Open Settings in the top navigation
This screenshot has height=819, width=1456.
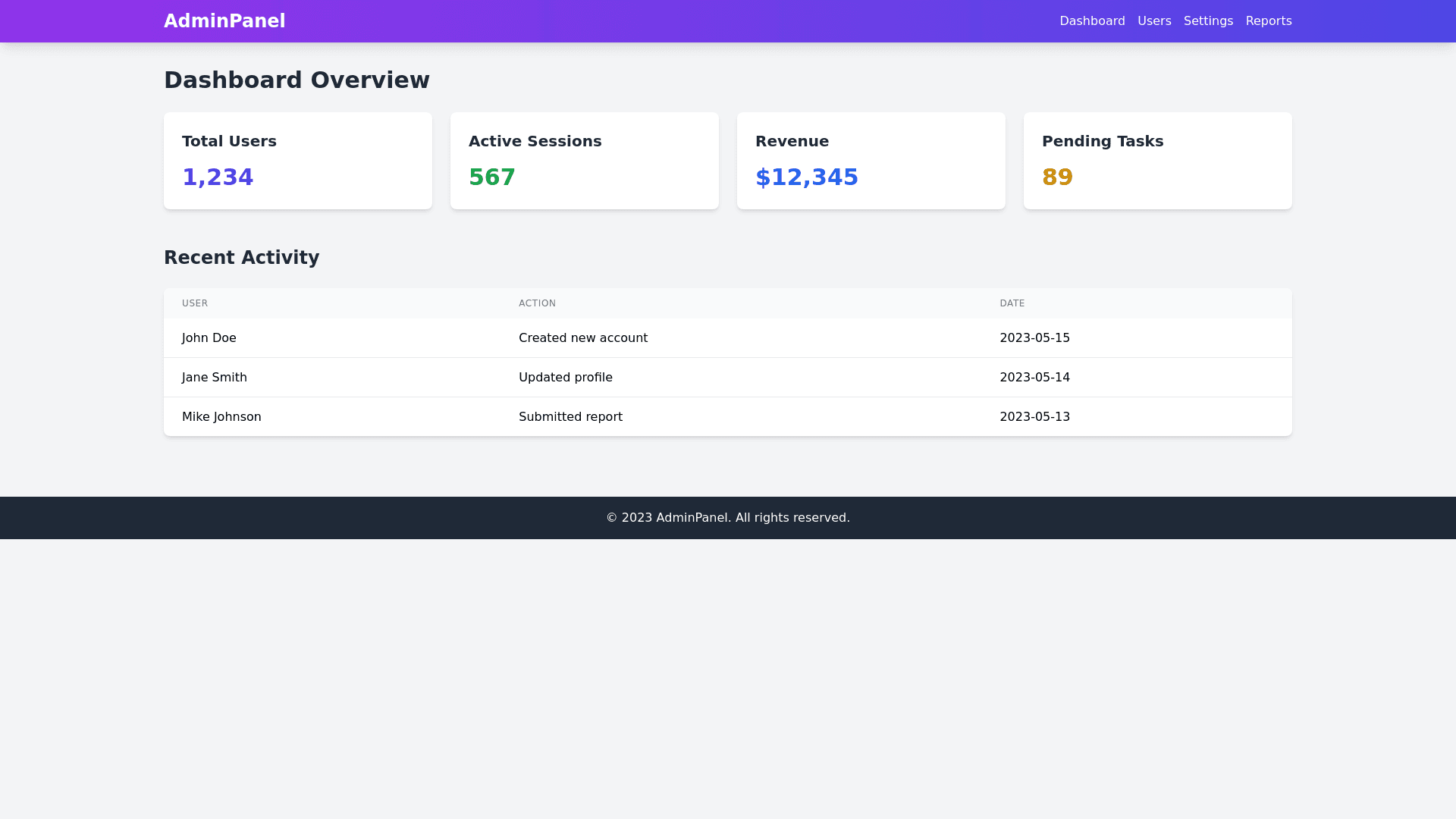[x=1208, y=21]
